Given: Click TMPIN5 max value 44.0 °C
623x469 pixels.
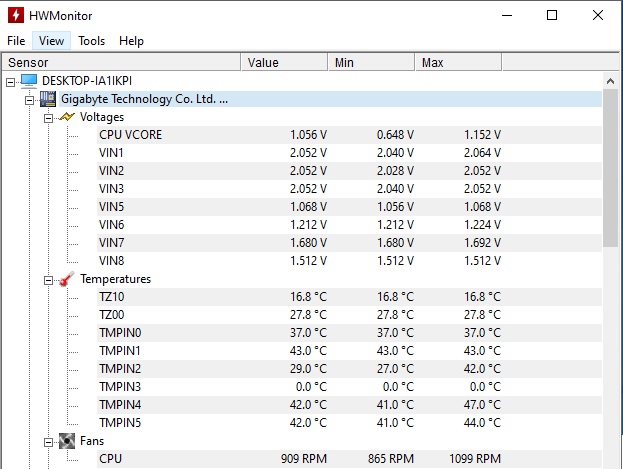Looking at the screenshot, I should click(482, 423).
